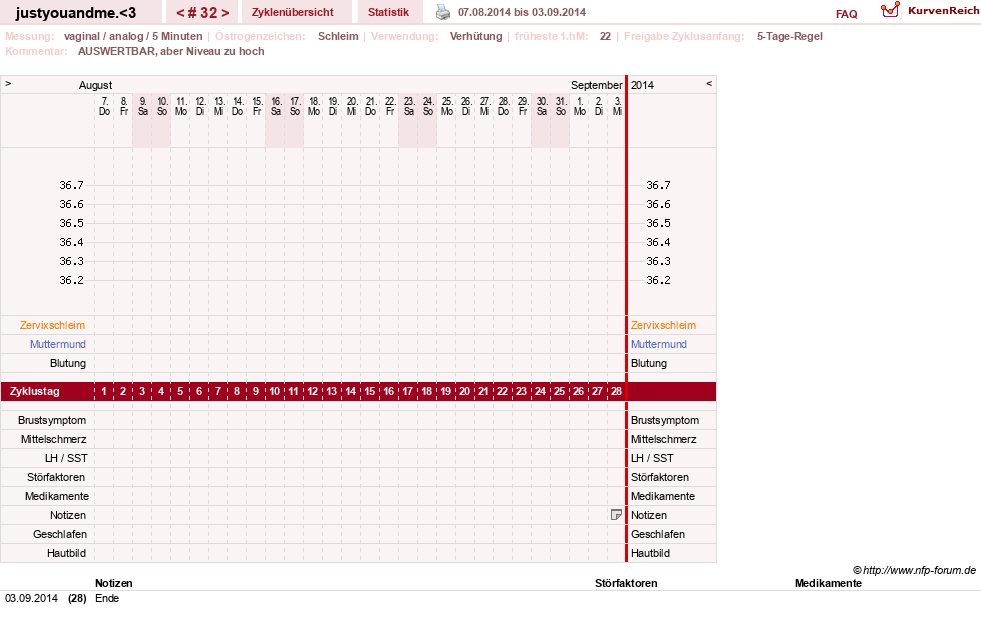Viewport: 981px width, 622px height.
Task: Click the September month label
Action: click(x=596, y=85)
